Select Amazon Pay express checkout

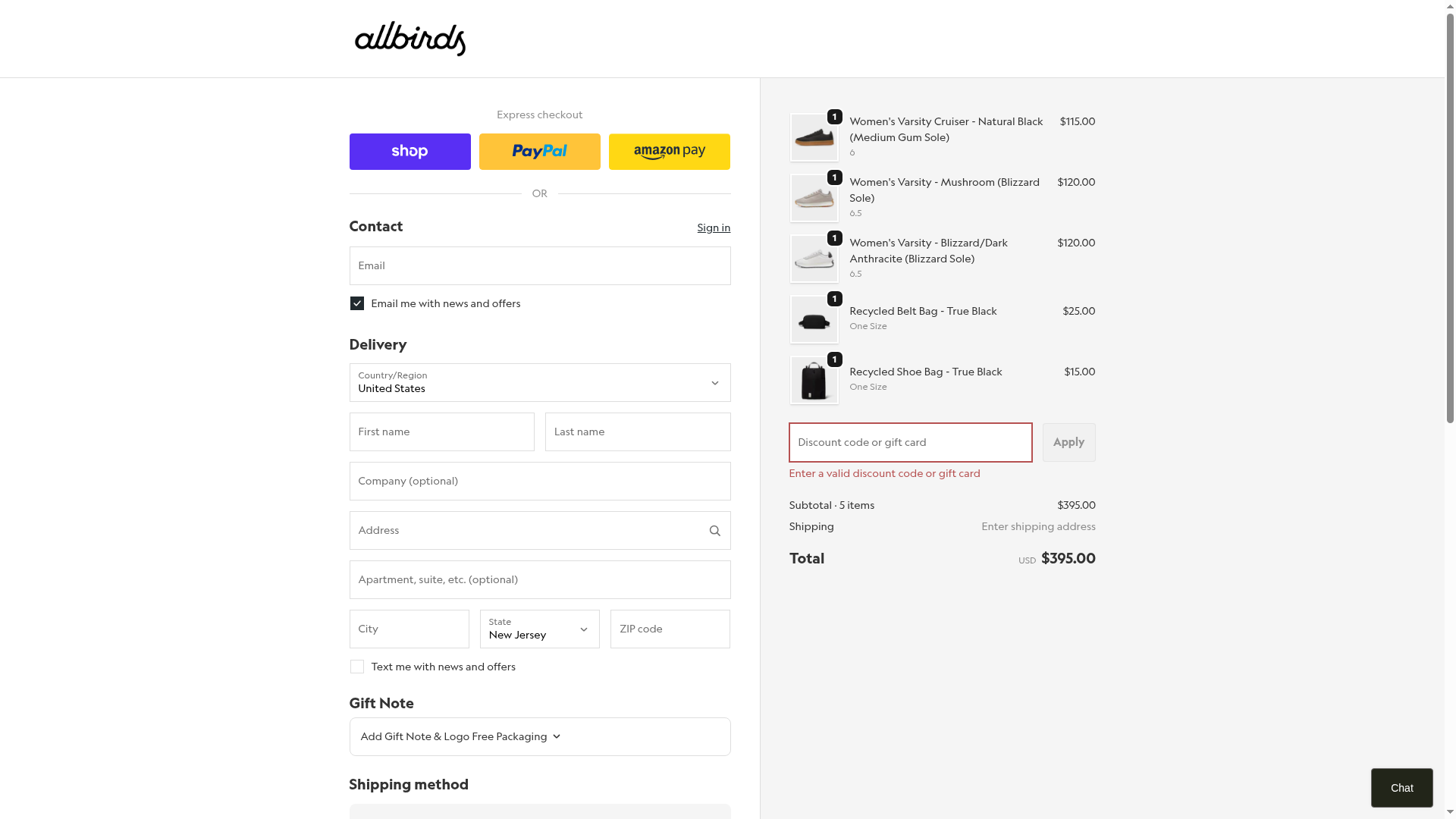(x=669, y=152)
